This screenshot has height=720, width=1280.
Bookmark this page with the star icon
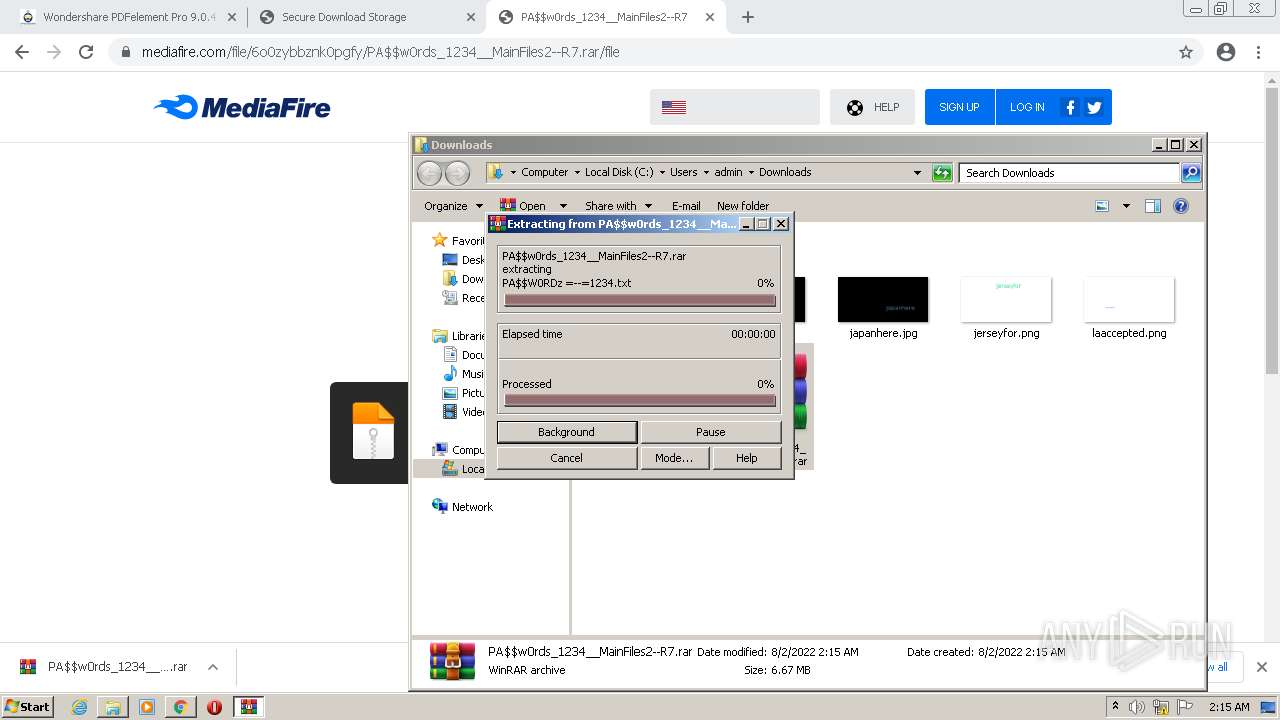coord(1186,52)
